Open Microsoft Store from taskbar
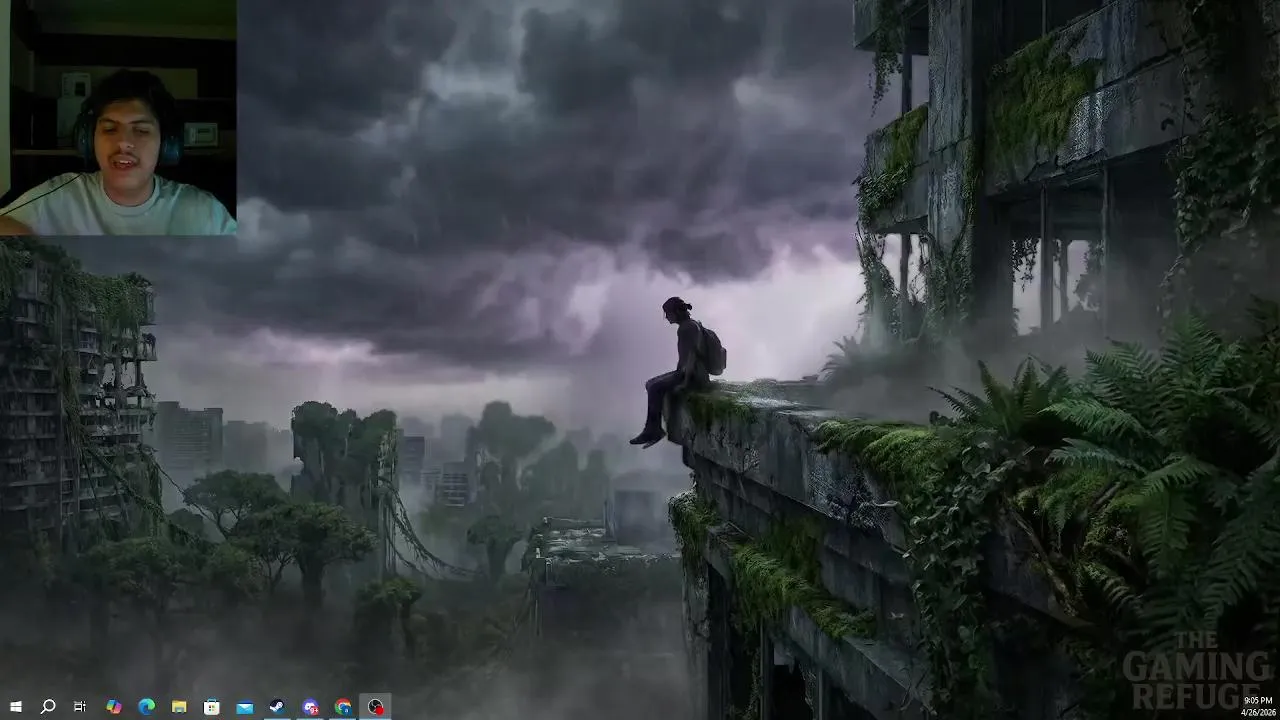Image resolution: width=1280 pixels, height=720 pixels. [x=212, y=707]
